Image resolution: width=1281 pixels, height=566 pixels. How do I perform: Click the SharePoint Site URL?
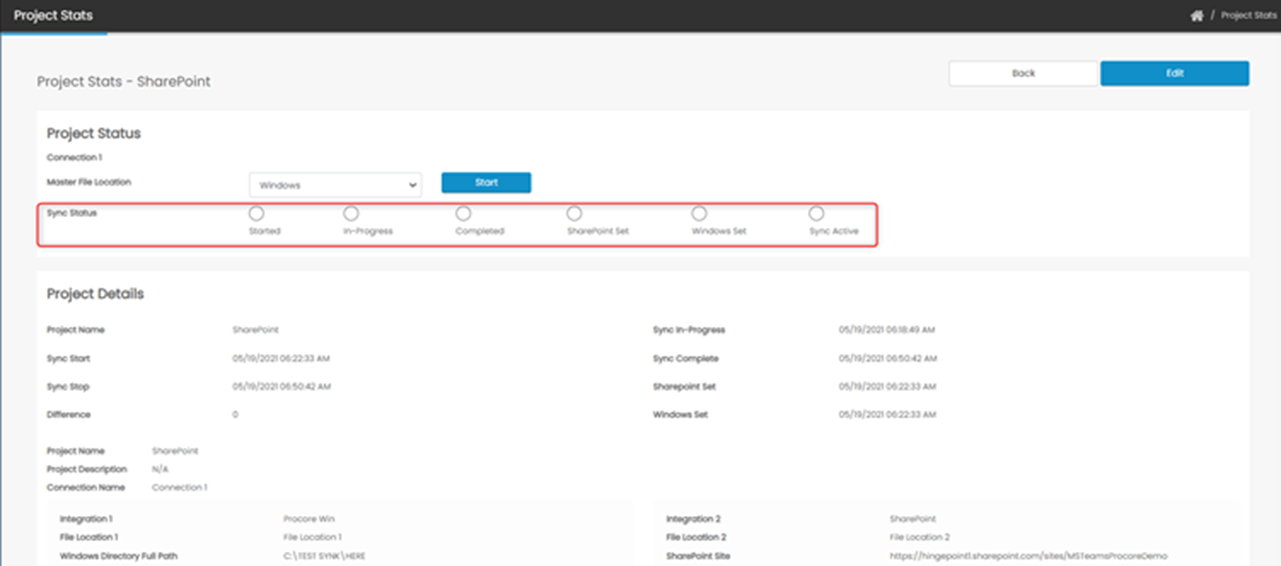(x=1028, y=556)
